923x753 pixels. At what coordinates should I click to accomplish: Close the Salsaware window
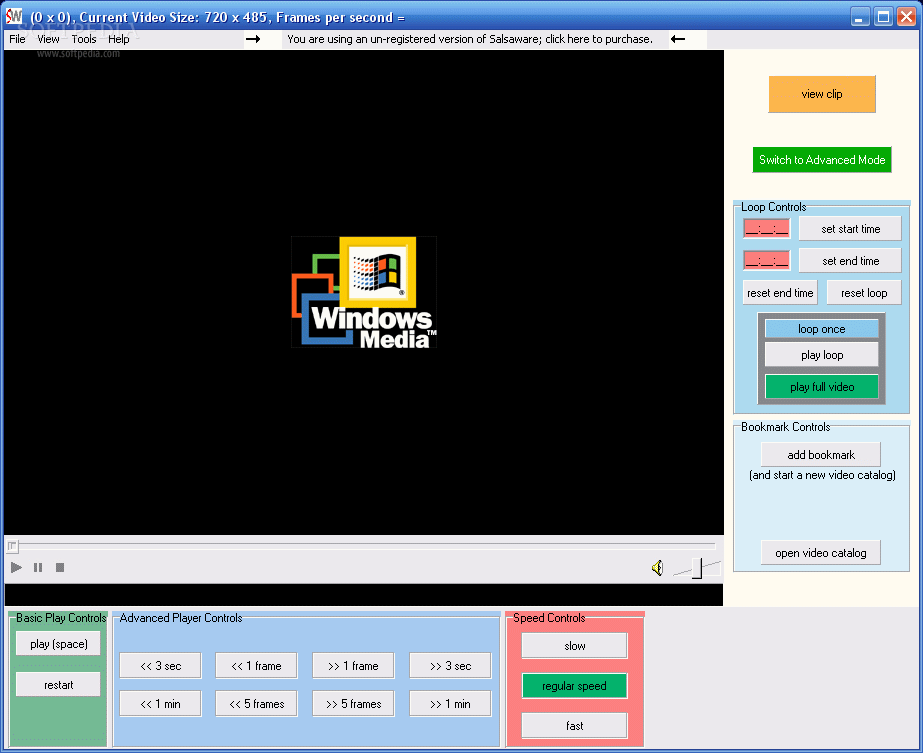pyautogui.click(x=906, y=16)
